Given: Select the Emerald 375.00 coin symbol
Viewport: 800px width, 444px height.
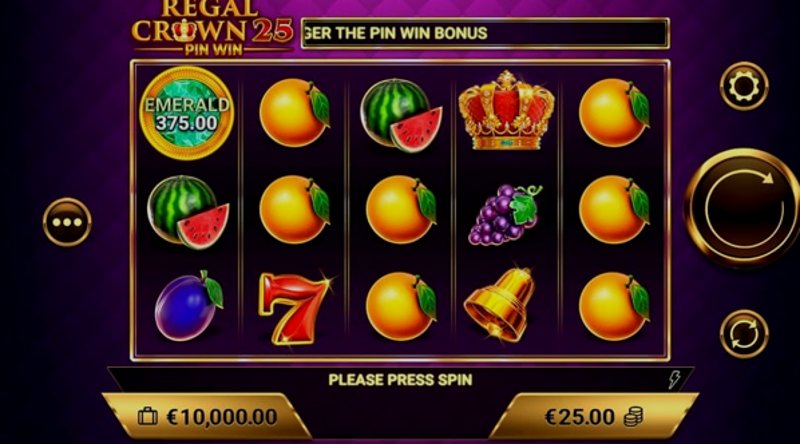Looking at the screenshot, I should (x=187, y=113).
